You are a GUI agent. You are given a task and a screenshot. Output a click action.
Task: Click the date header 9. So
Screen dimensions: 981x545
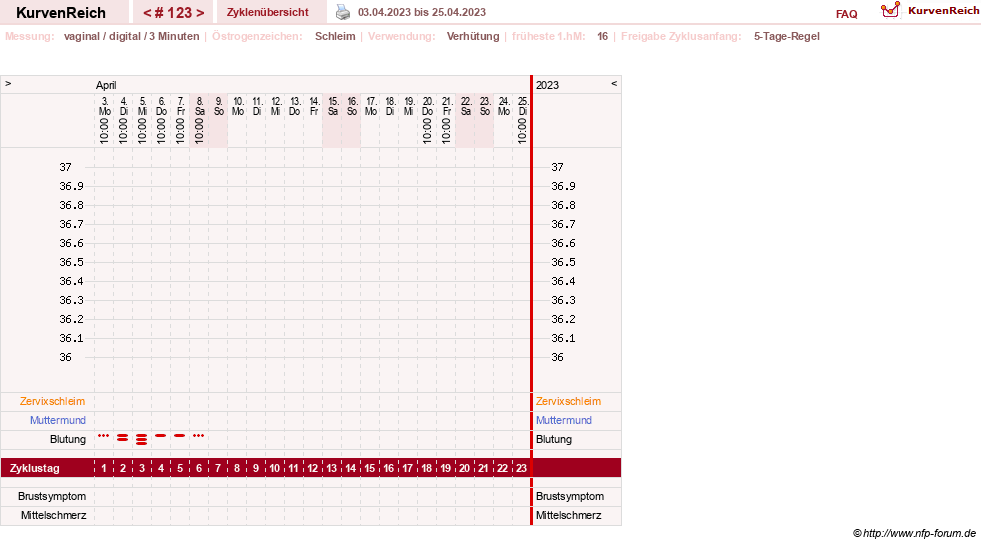click(x=218, y=106)
